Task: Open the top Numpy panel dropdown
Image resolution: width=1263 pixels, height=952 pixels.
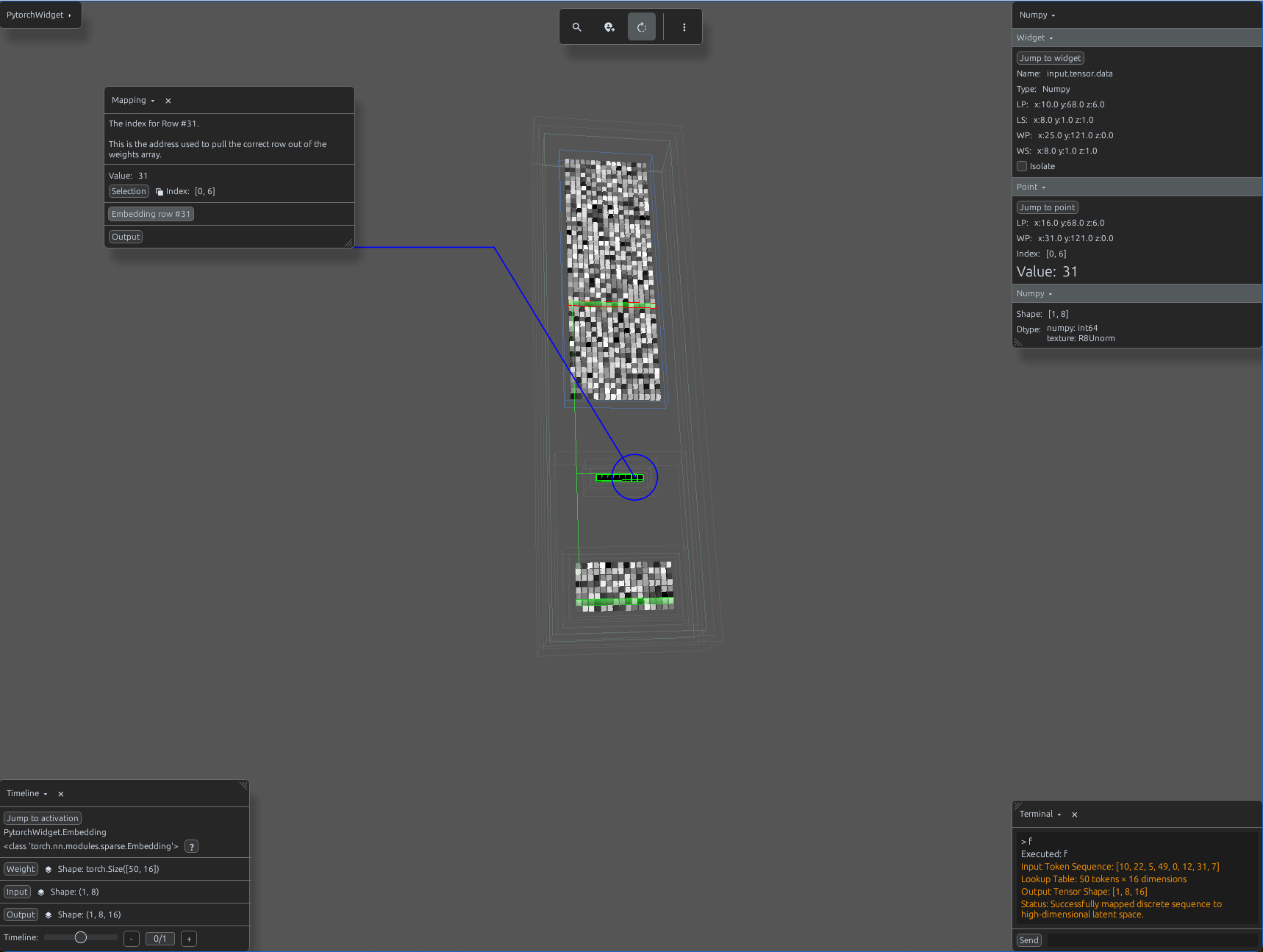Action: (1037, 15)
